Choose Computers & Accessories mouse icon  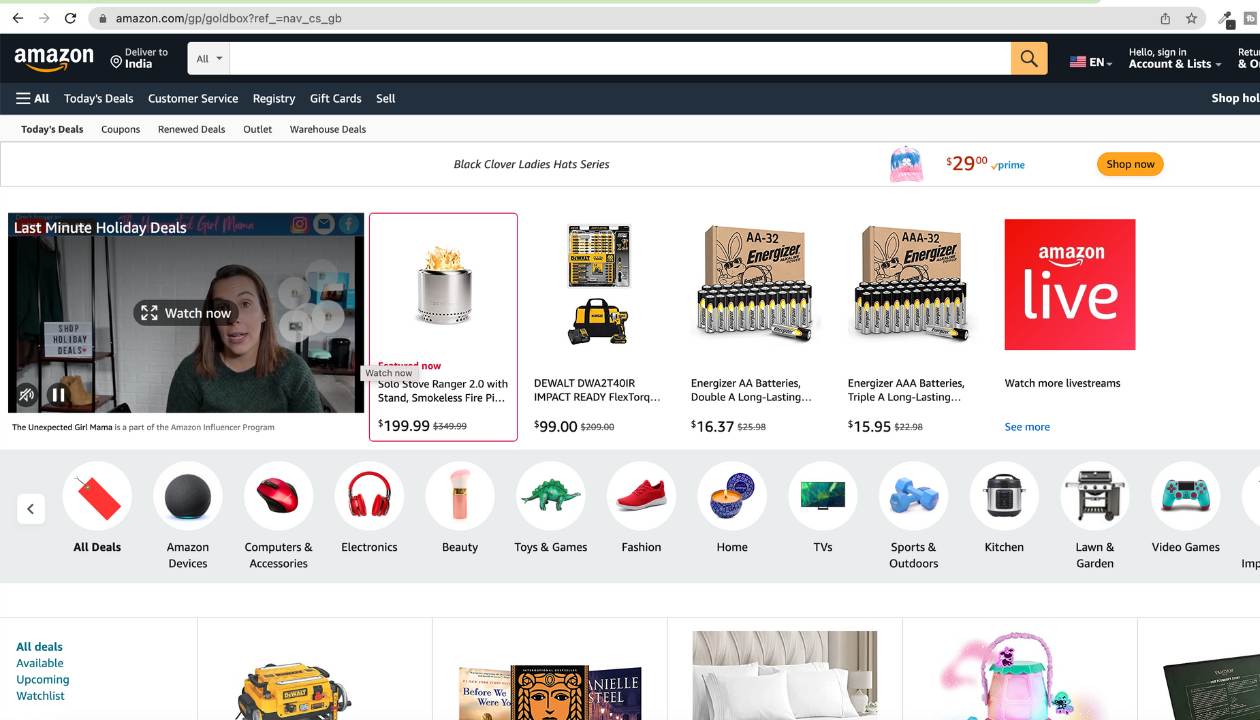278,496
